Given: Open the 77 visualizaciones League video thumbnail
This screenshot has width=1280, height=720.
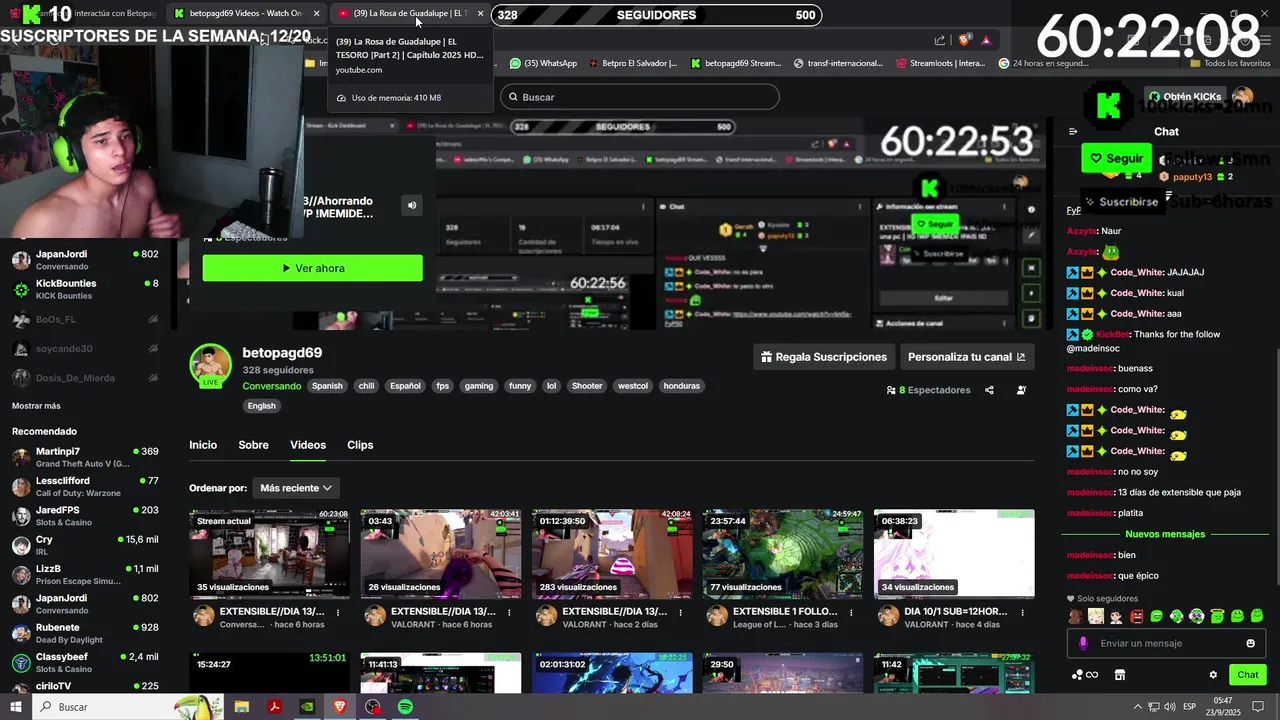Looking at the screenshot, I should click(x=783, y=554).
